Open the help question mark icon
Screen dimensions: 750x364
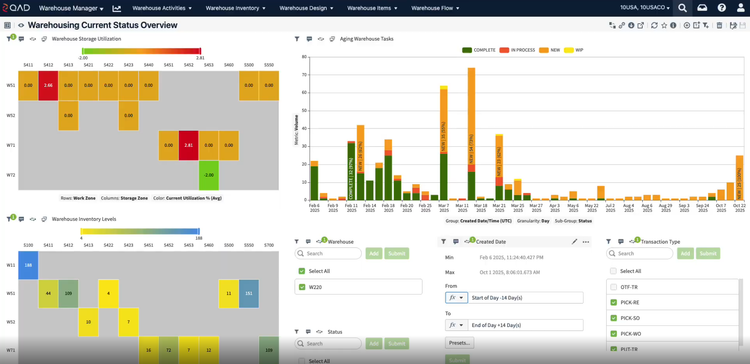pos(721,8)
